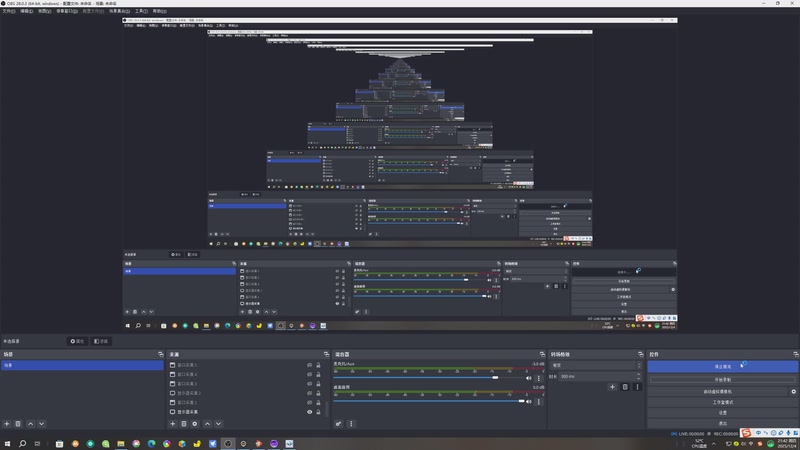Remove the selected source using the trash icon
Image resolution: width=800 pixels, height=450 pixels.
point(184,423)
